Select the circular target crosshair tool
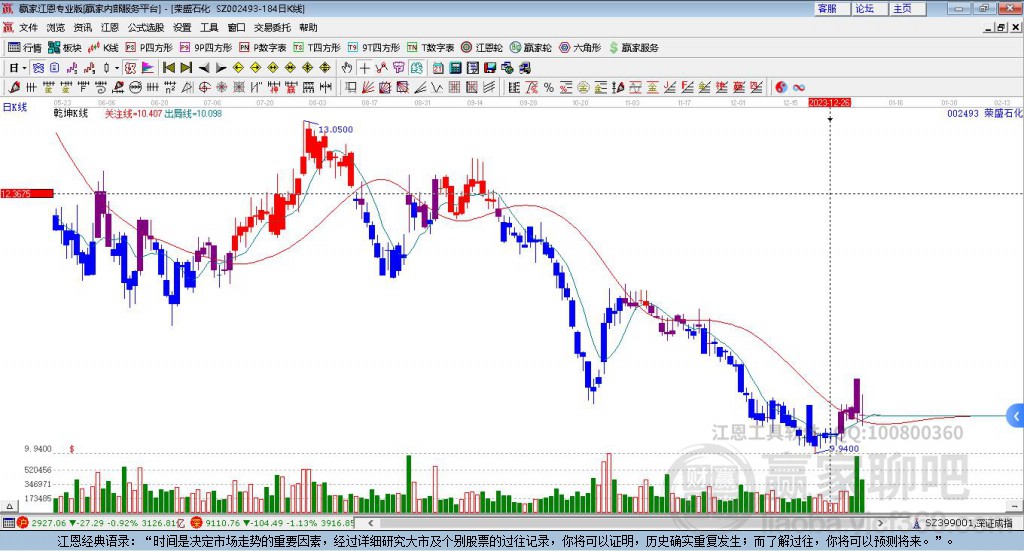Screen dimensions: 1024x551 pyautogui.click(x=204, y=87)
